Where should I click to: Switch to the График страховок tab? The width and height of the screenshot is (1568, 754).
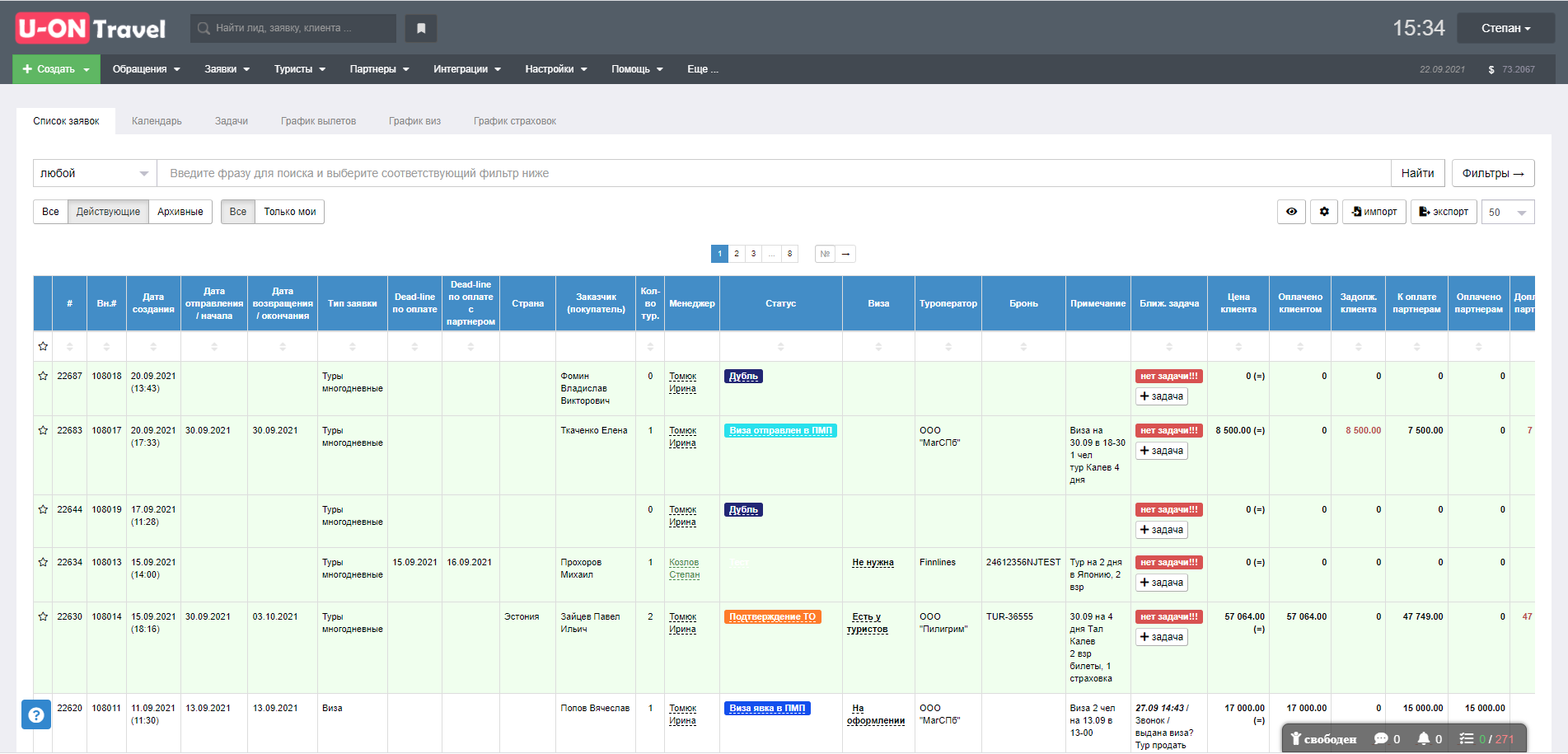[x=515, y=121]
